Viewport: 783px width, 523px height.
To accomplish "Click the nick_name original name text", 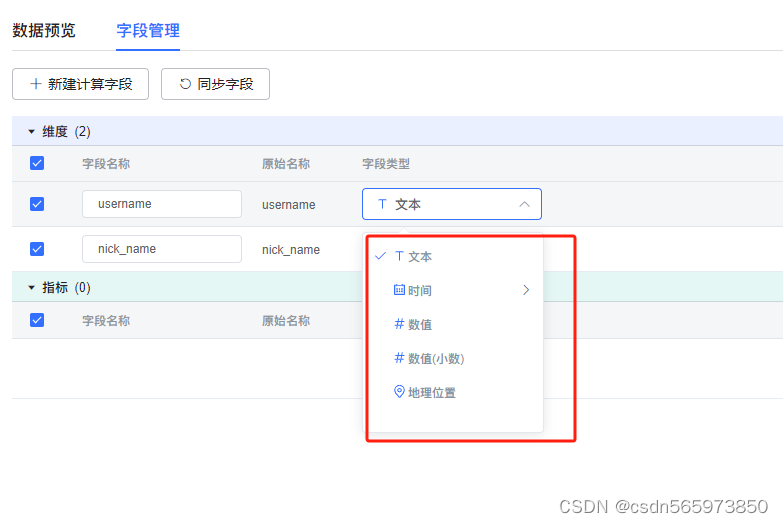I will pos(291,250).
